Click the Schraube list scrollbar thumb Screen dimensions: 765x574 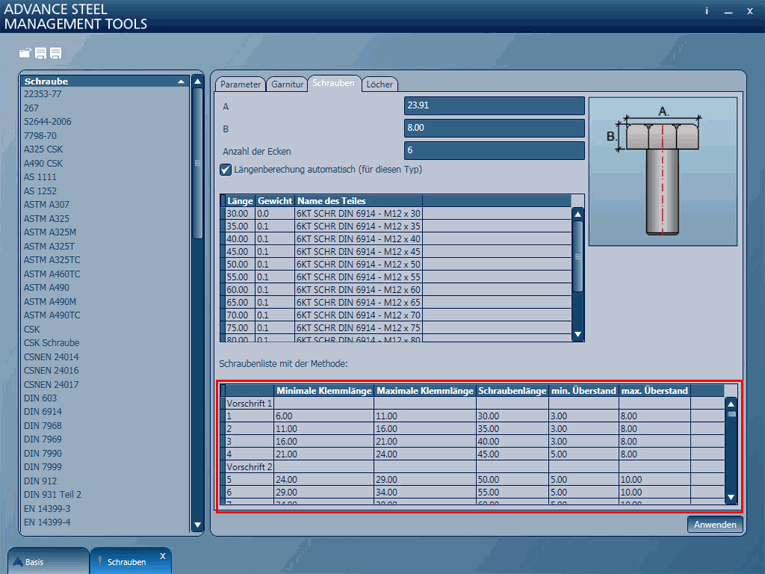click(198, 163)
